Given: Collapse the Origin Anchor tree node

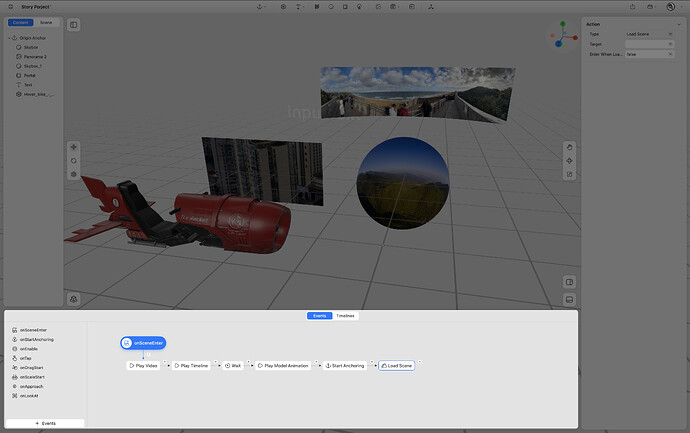Looking at the screenshot, I should point(11,38).
